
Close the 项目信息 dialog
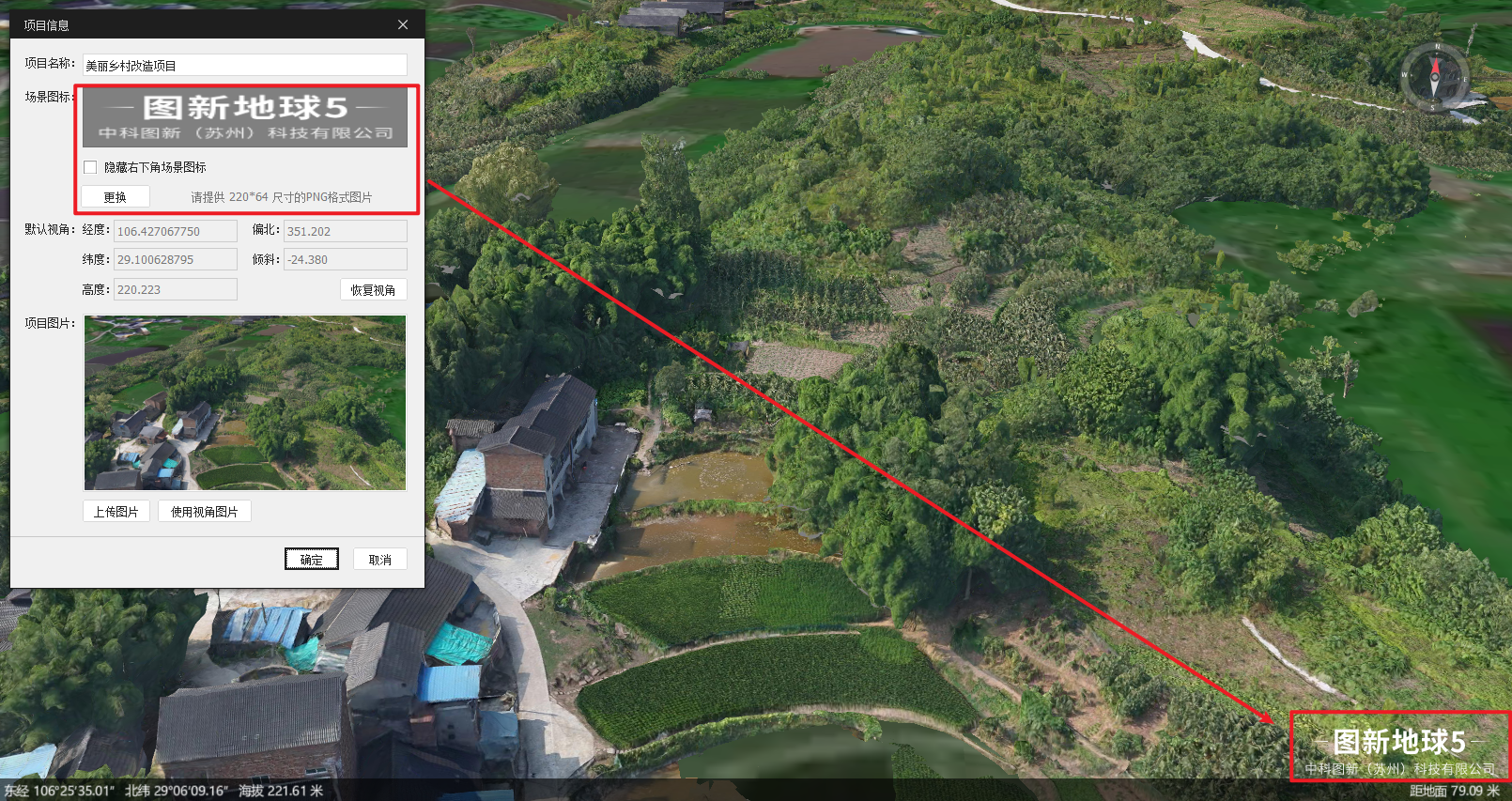(403, 25)
